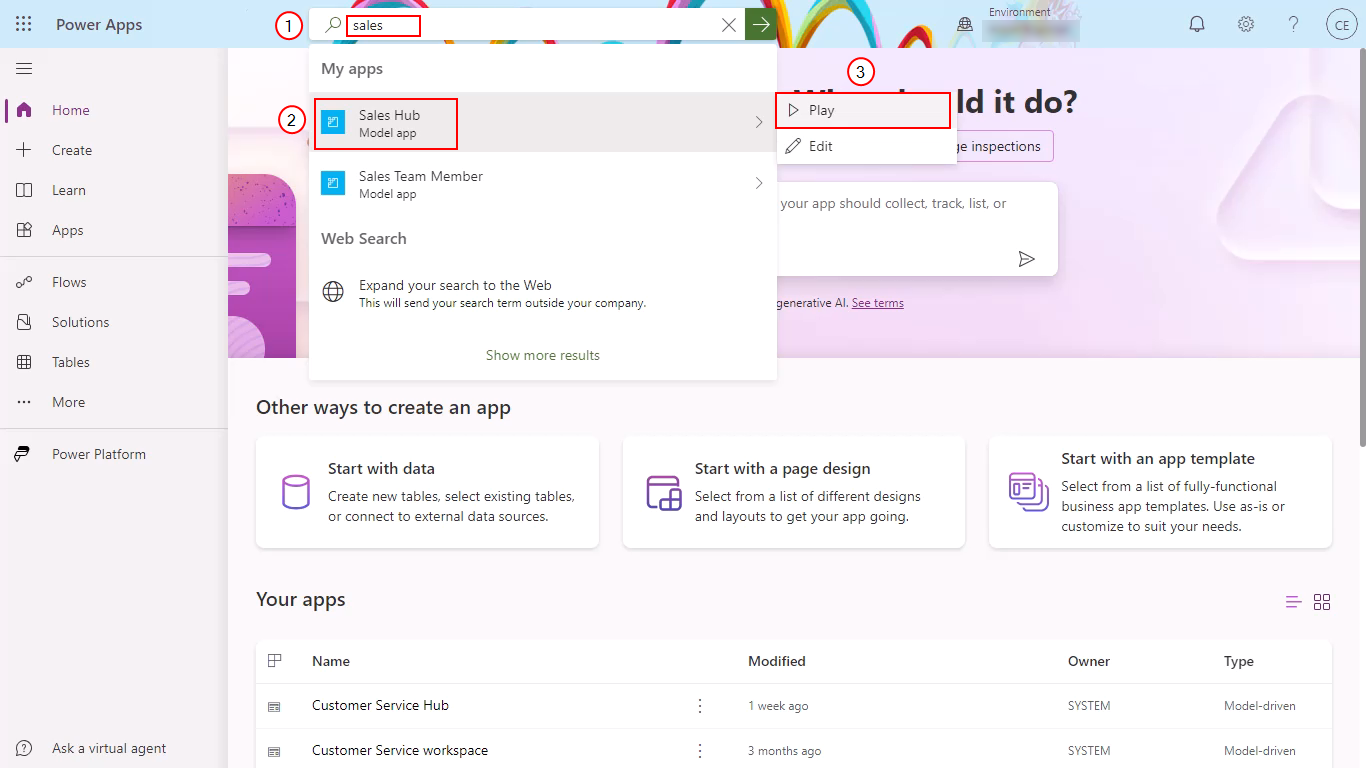This screenshot has width=1366, height=768.
Task: Open the environment picker icon
Action: [x=965, y=25]
